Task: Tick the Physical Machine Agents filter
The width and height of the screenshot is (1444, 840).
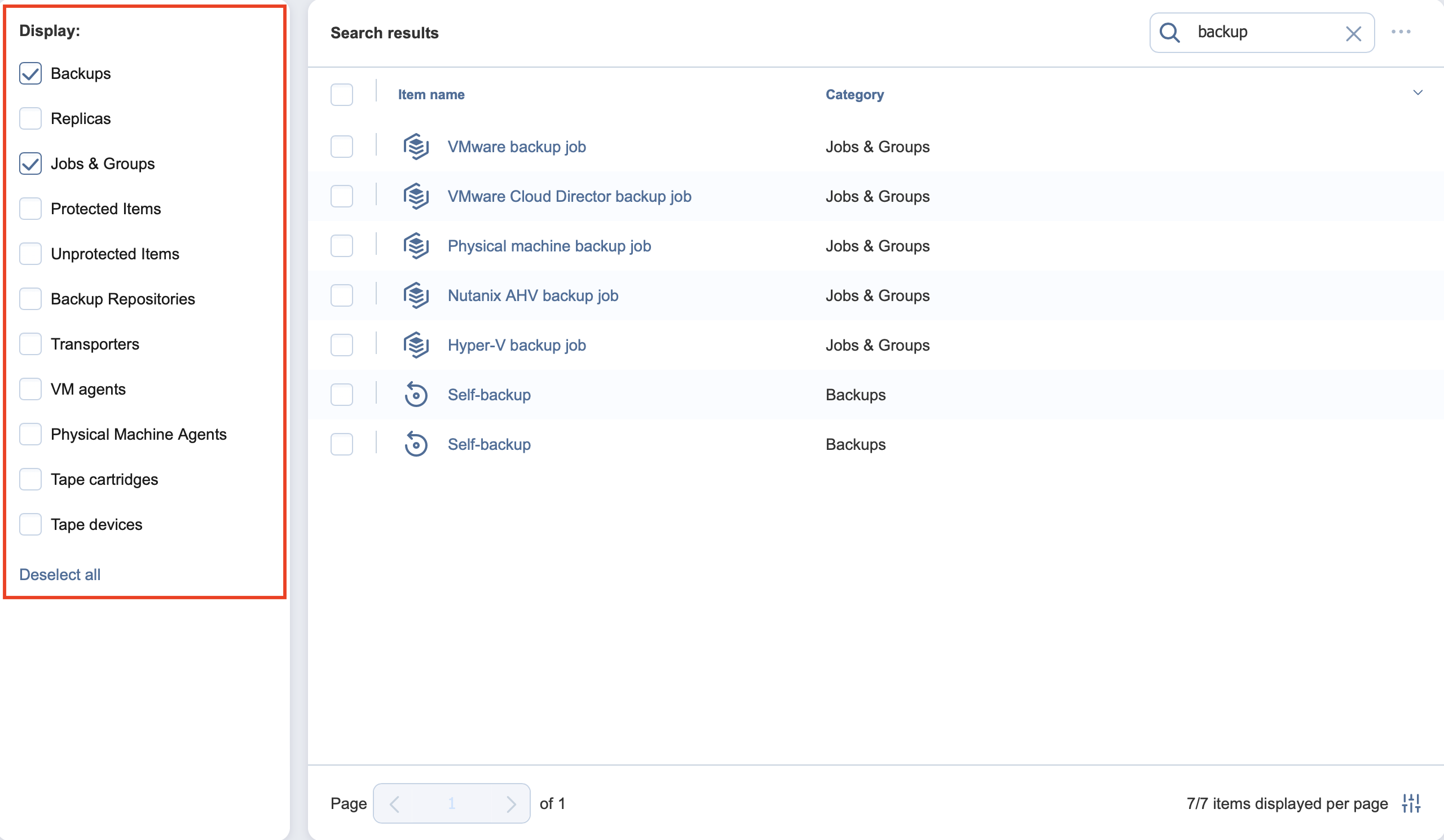Action: point(30,434)
